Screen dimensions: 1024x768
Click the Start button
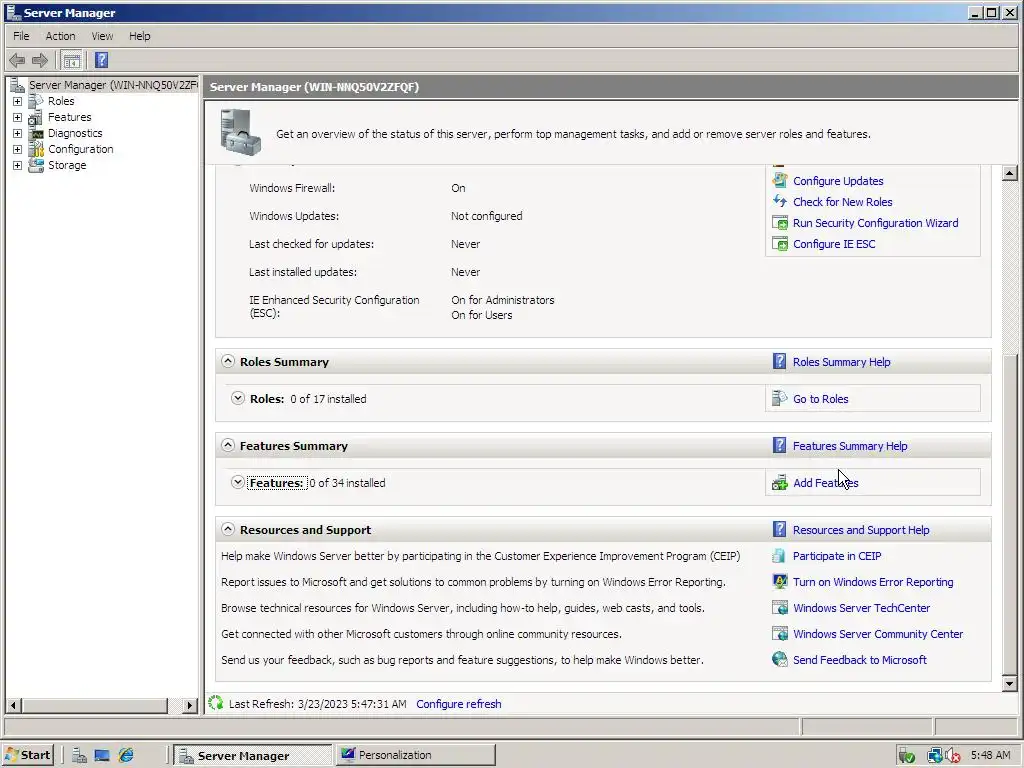pyautogui.click(x=27, y=756)
